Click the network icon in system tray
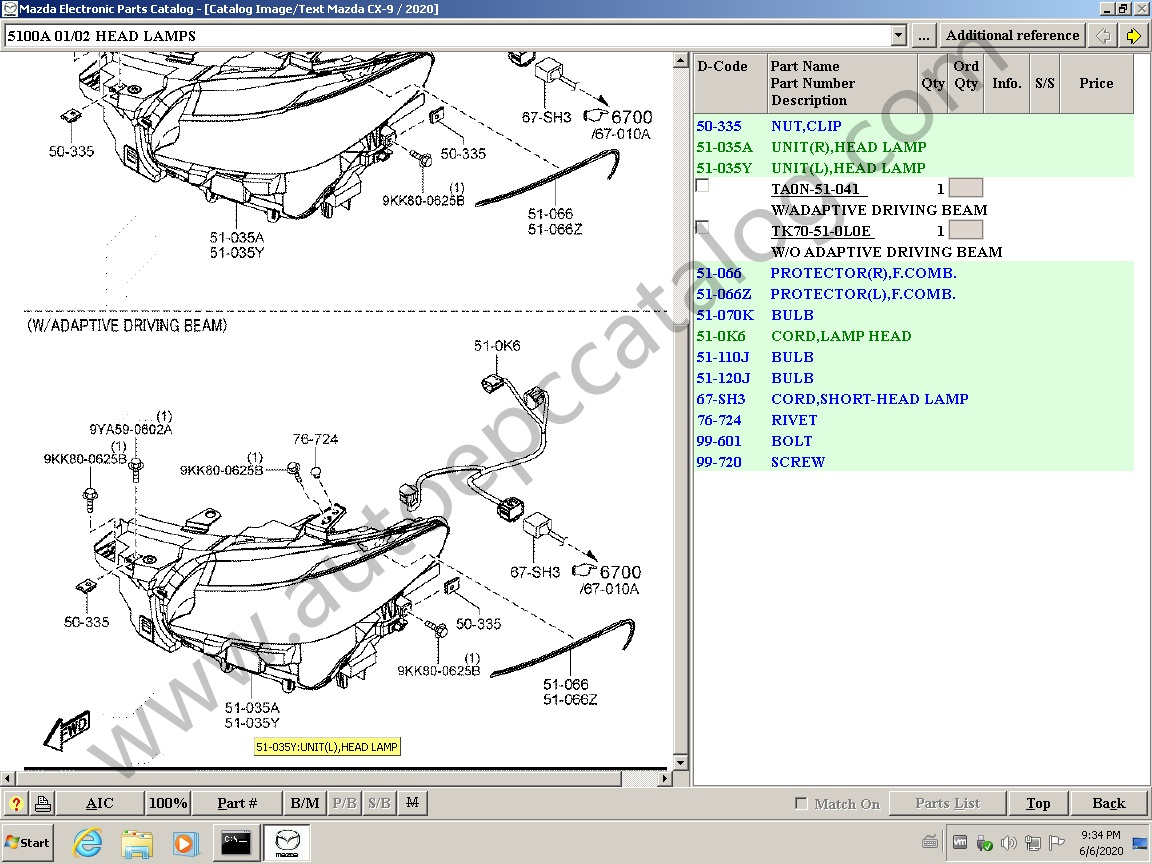 [1033, 843]
